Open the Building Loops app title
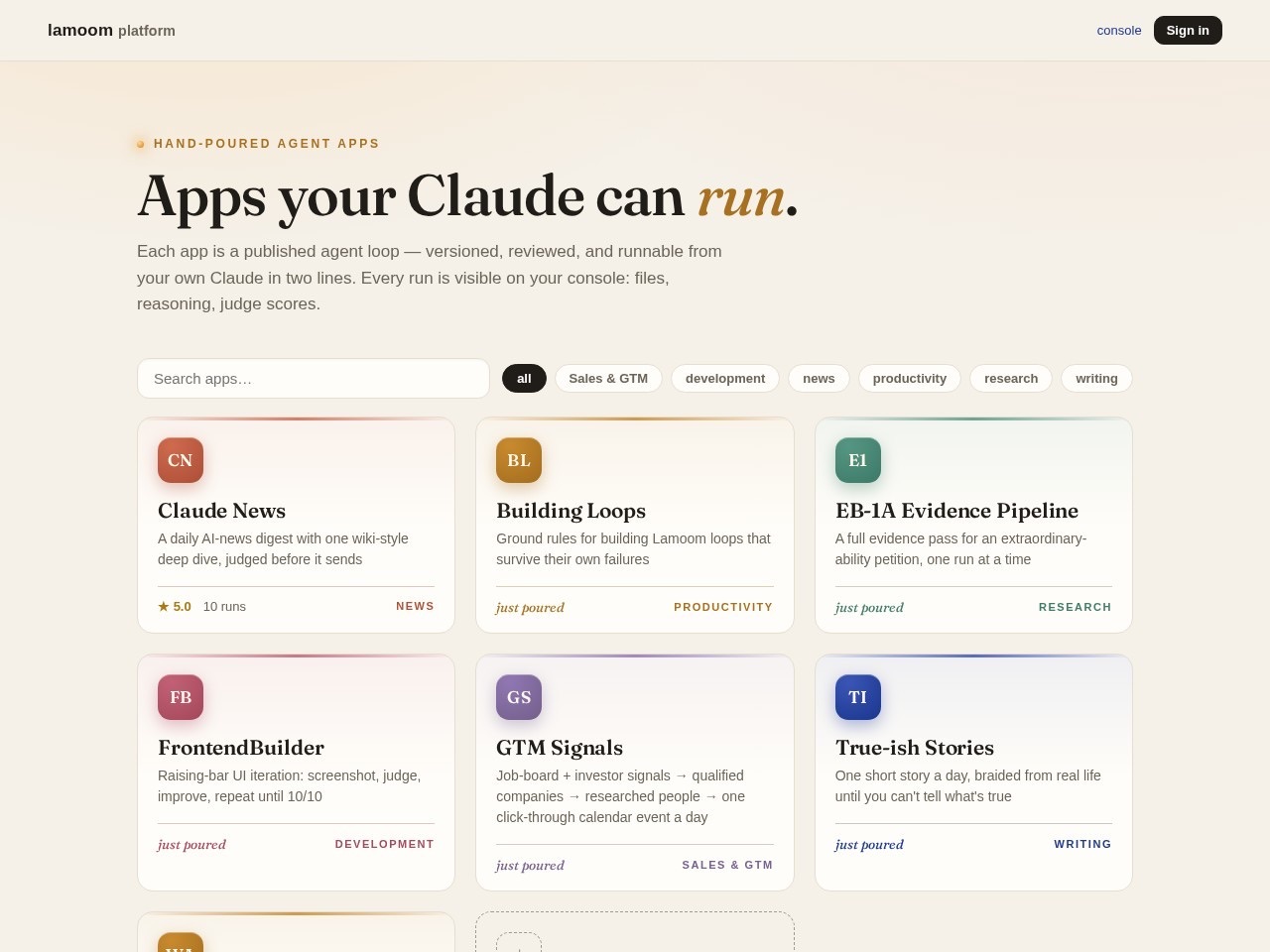 [x=571, y=511]
